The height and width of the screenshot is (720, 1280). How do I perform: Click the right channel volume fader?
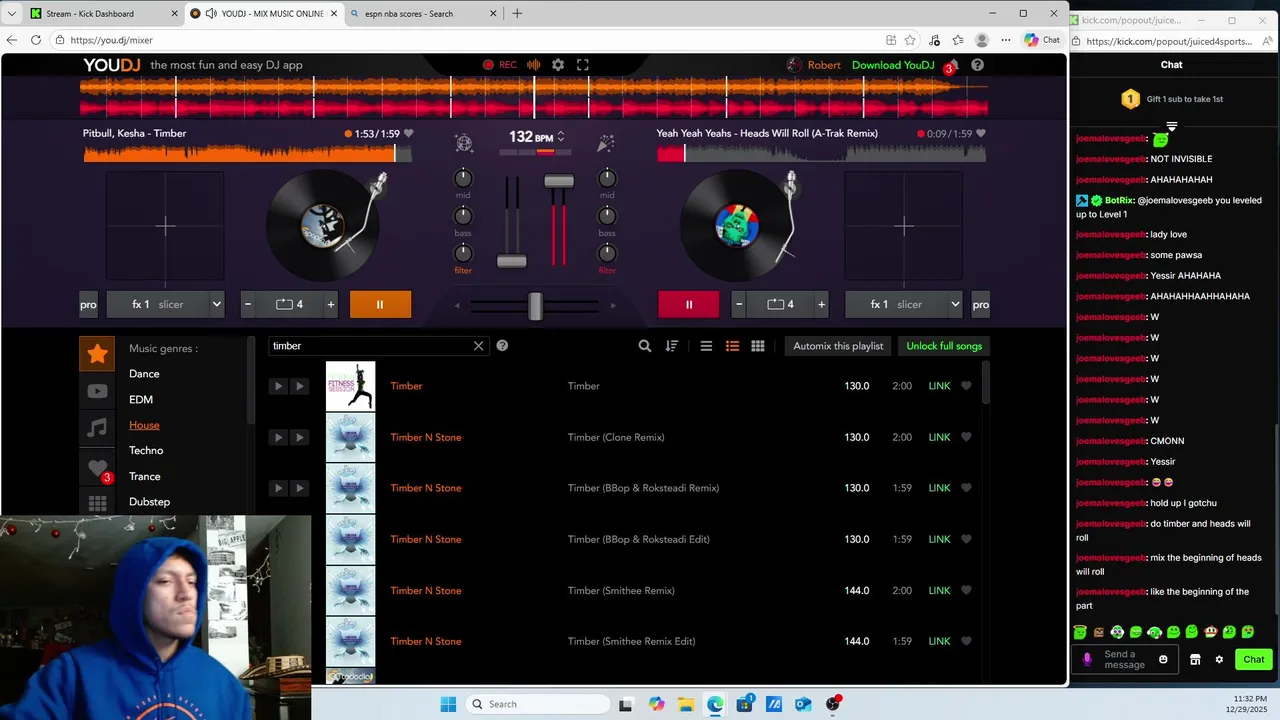pos(559,181)
